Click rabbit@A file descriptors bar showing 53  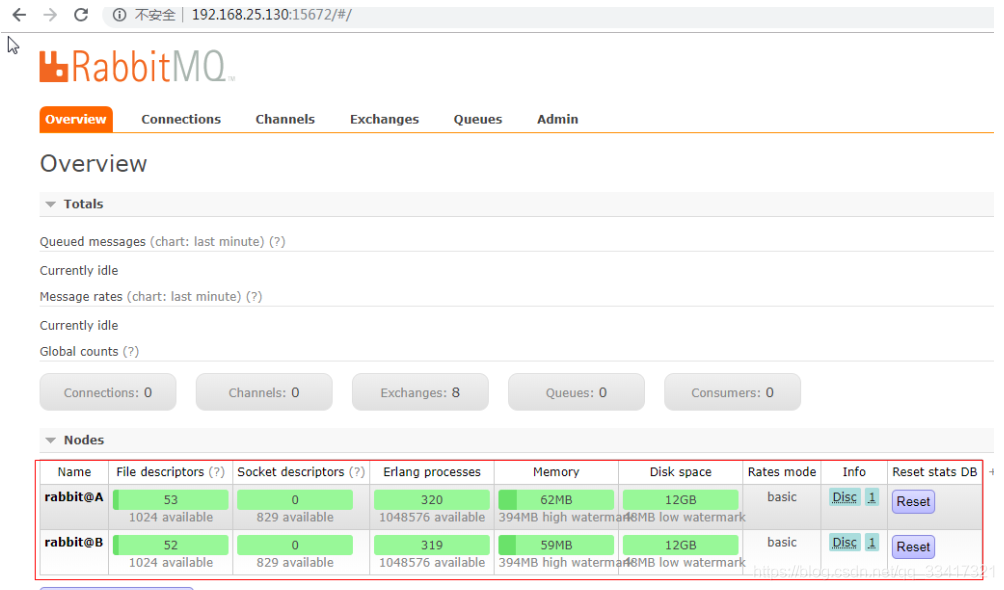click(x=170, y=500)
